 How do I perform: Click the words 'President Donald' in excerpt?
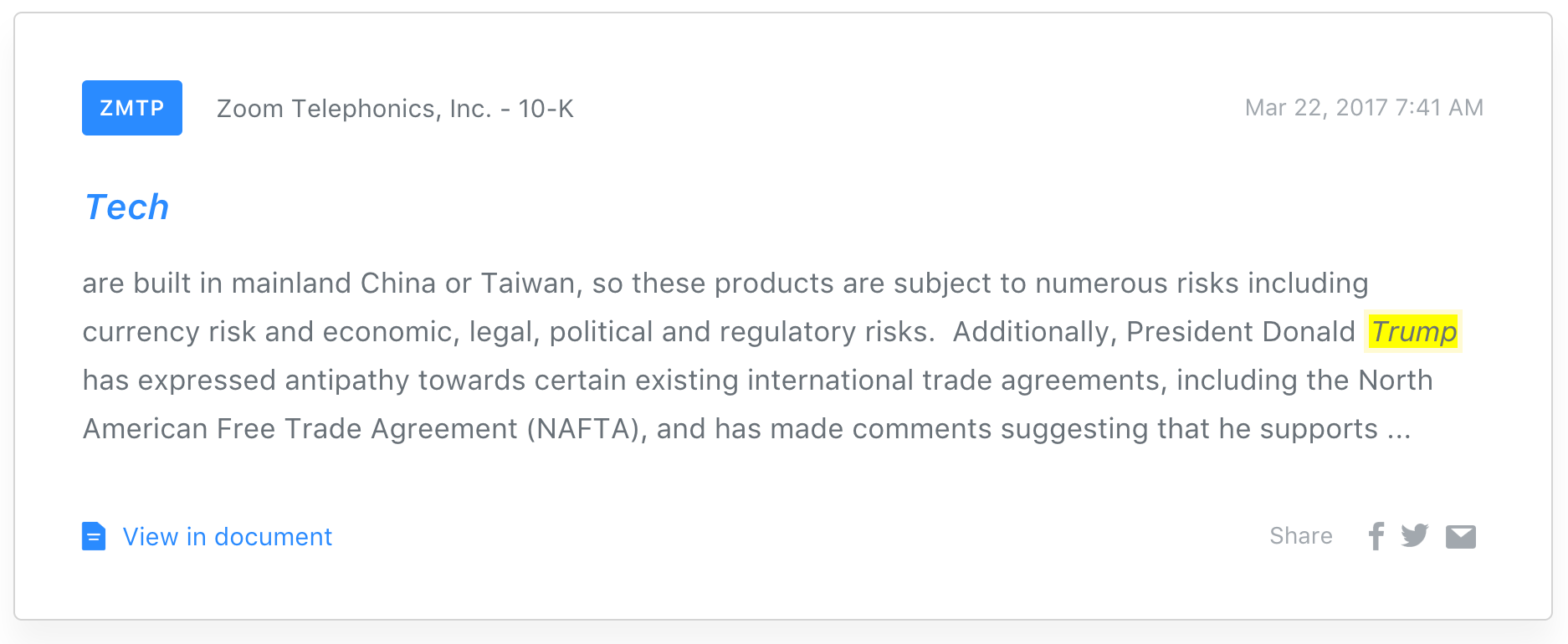[x=1240, y=332]
